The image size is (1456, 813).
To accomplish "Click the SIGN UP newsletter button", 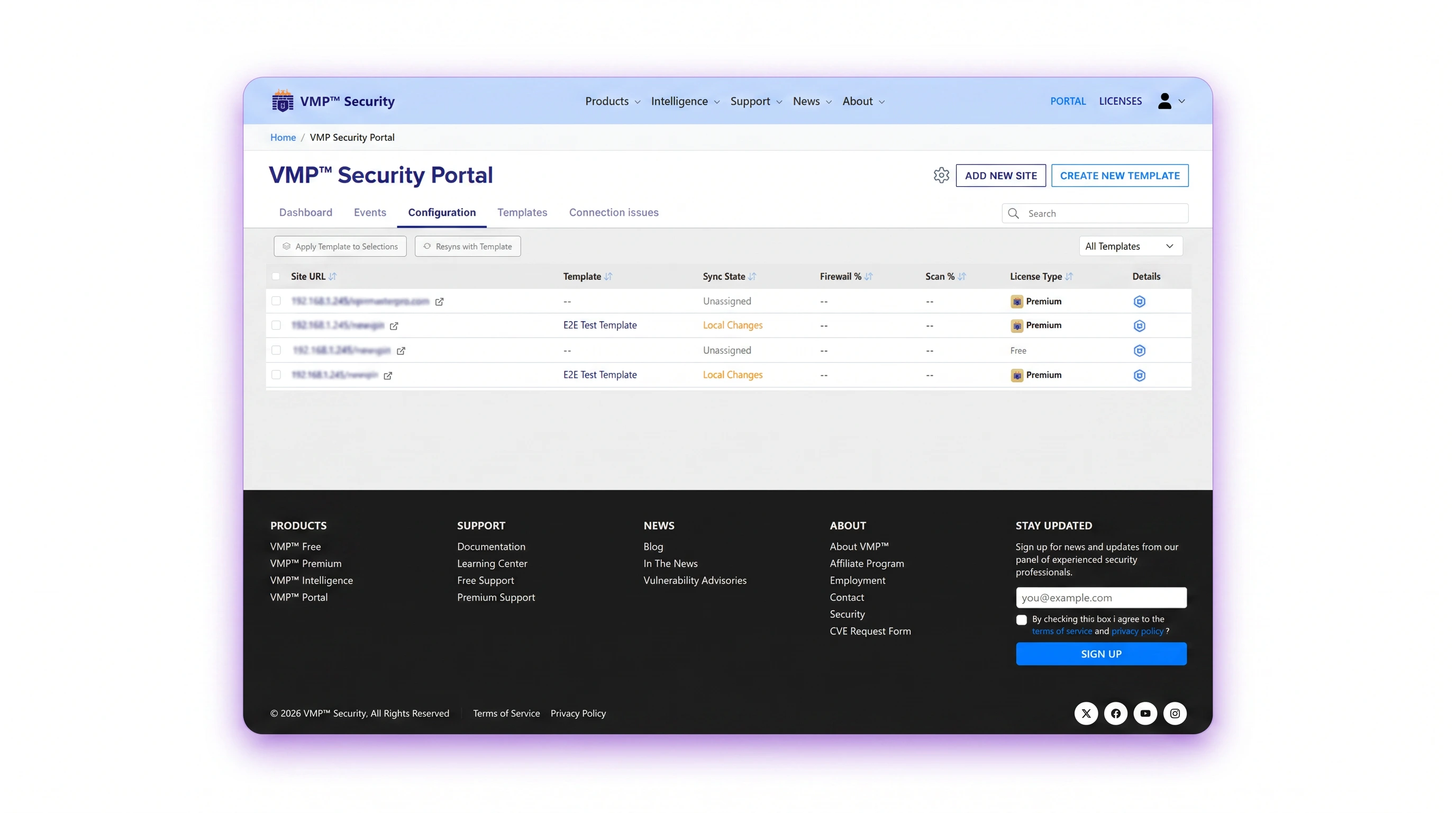I will [x=1101, y=654].
